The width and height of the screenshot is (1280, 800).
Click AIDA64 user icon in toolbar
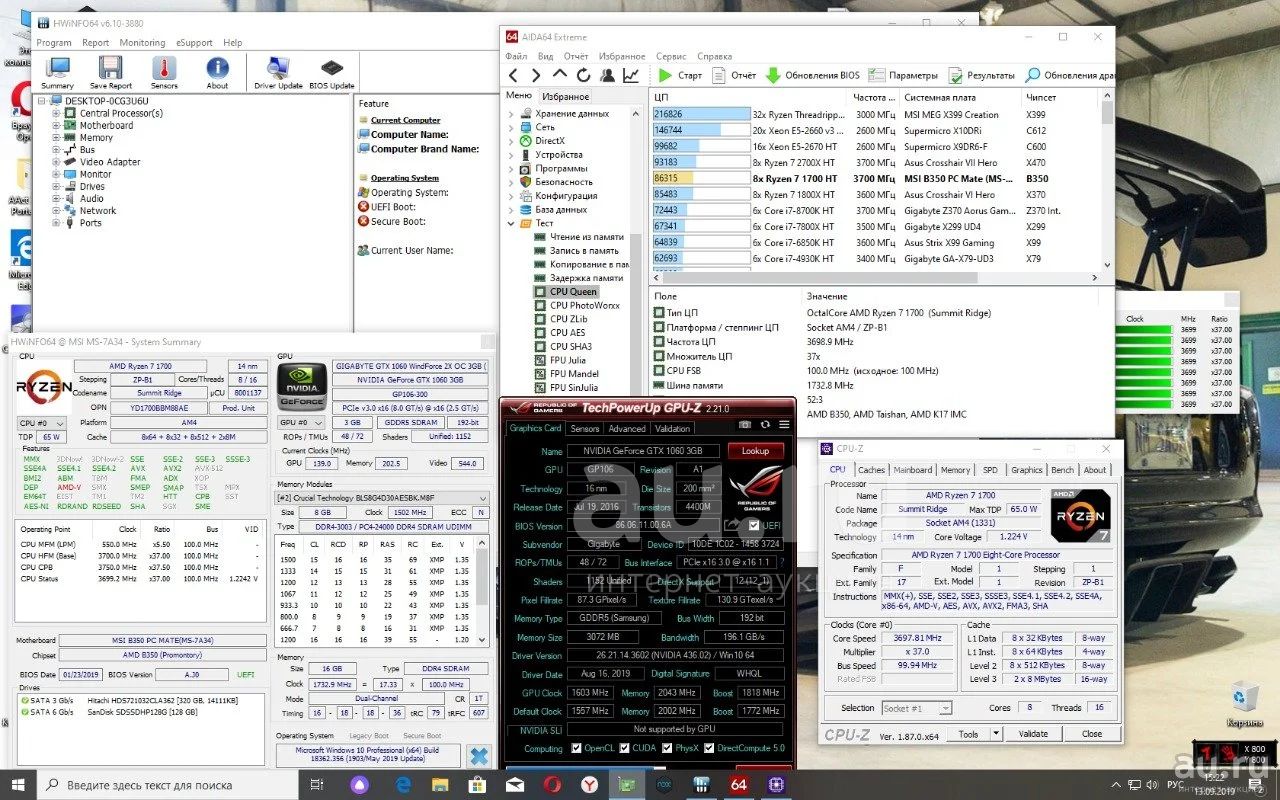pos(607,75)
